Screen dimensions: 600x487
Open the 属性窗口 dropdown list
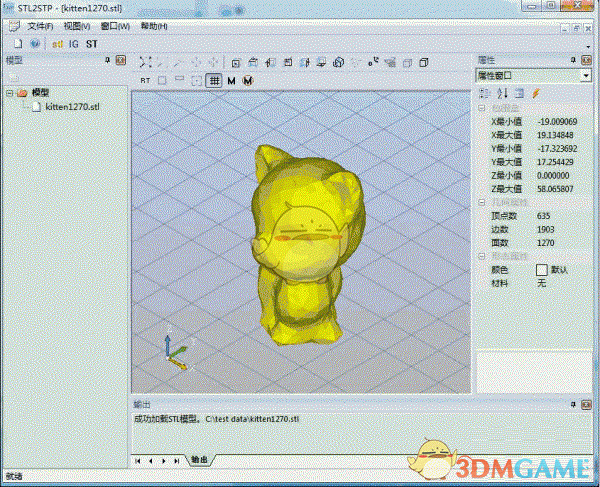[x=585, y=75]
